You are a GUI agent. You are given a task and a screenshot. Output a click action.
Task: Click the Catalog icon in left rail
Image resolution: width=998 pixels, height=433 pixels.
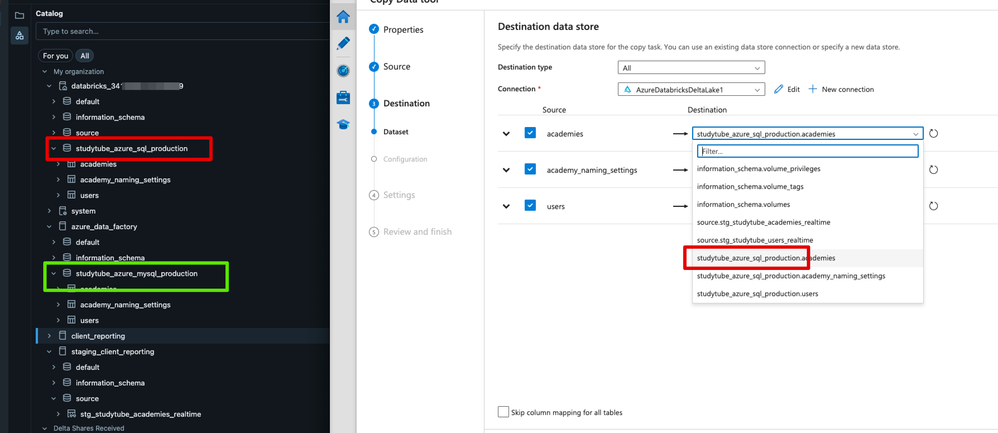tap(19, 36)
